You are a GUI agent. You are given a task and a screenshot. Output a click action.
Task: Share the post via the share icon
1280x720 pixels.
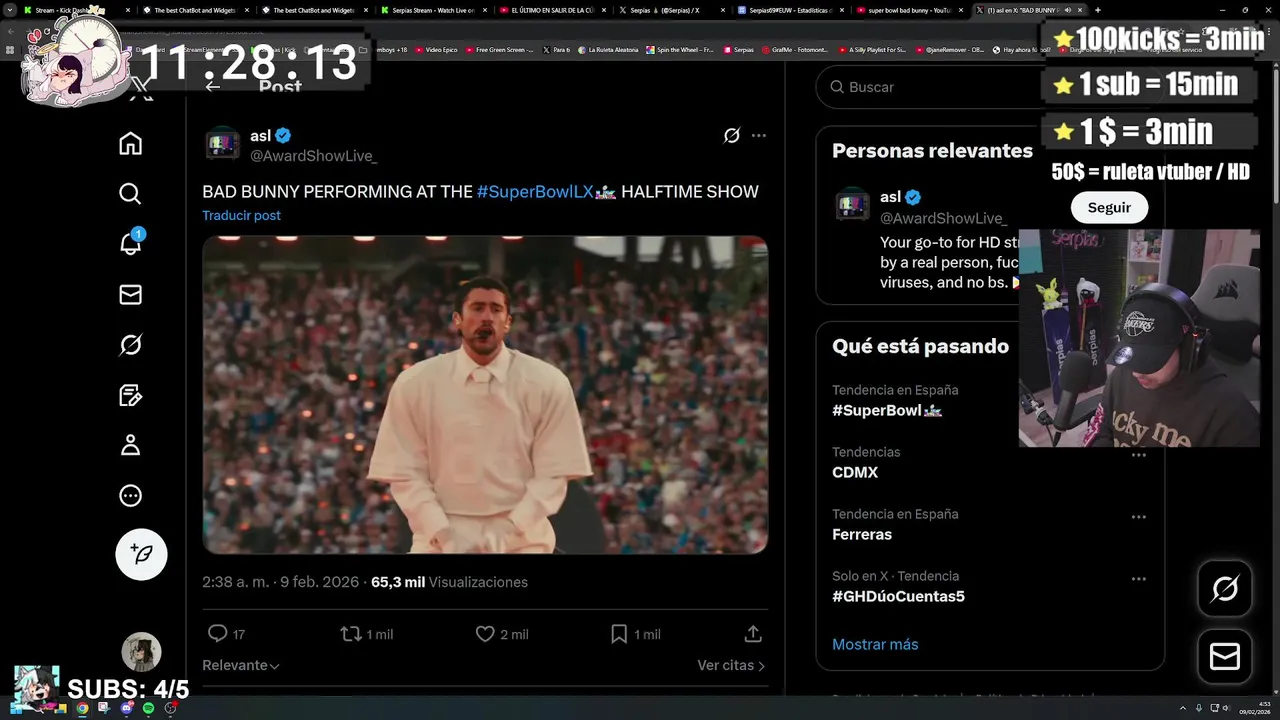pos(753,634)
